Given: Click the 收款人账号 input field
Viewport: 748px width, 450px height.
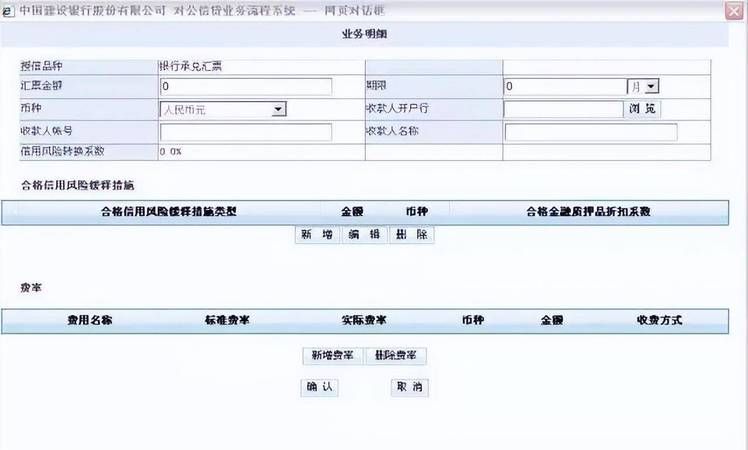Looking at the screenshot, I should tap(246, 132).
